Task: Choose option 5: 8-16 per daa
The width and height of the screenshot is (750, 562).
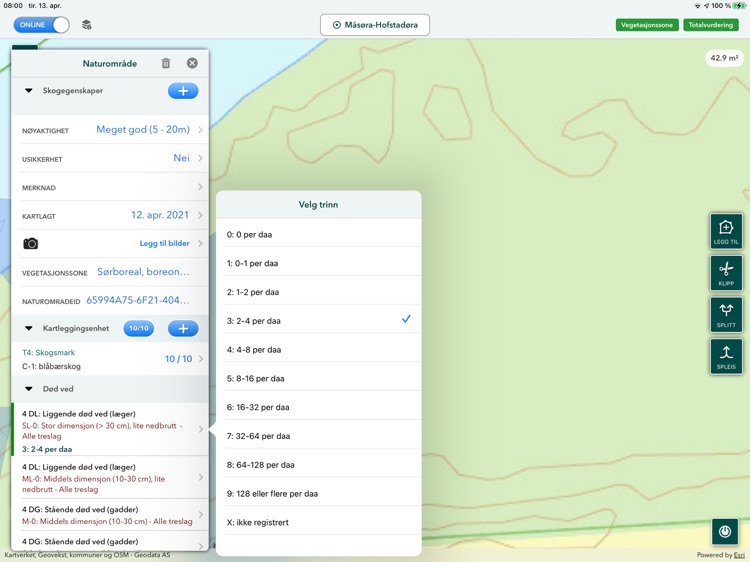Action: 319,378
